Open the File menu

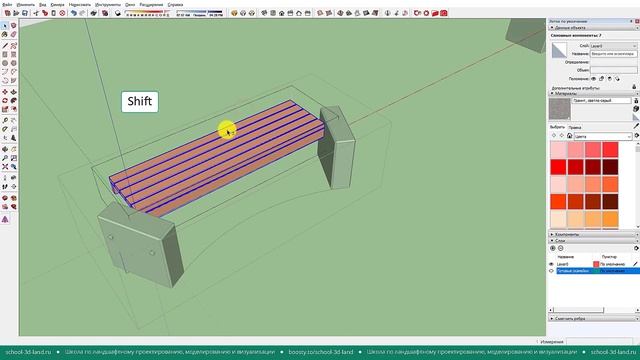tap(7, 4)
